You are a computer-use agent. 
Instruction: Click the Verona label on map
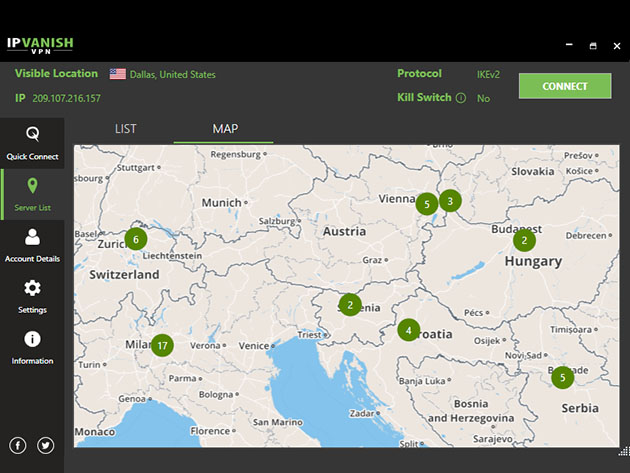tap(205, 345)
